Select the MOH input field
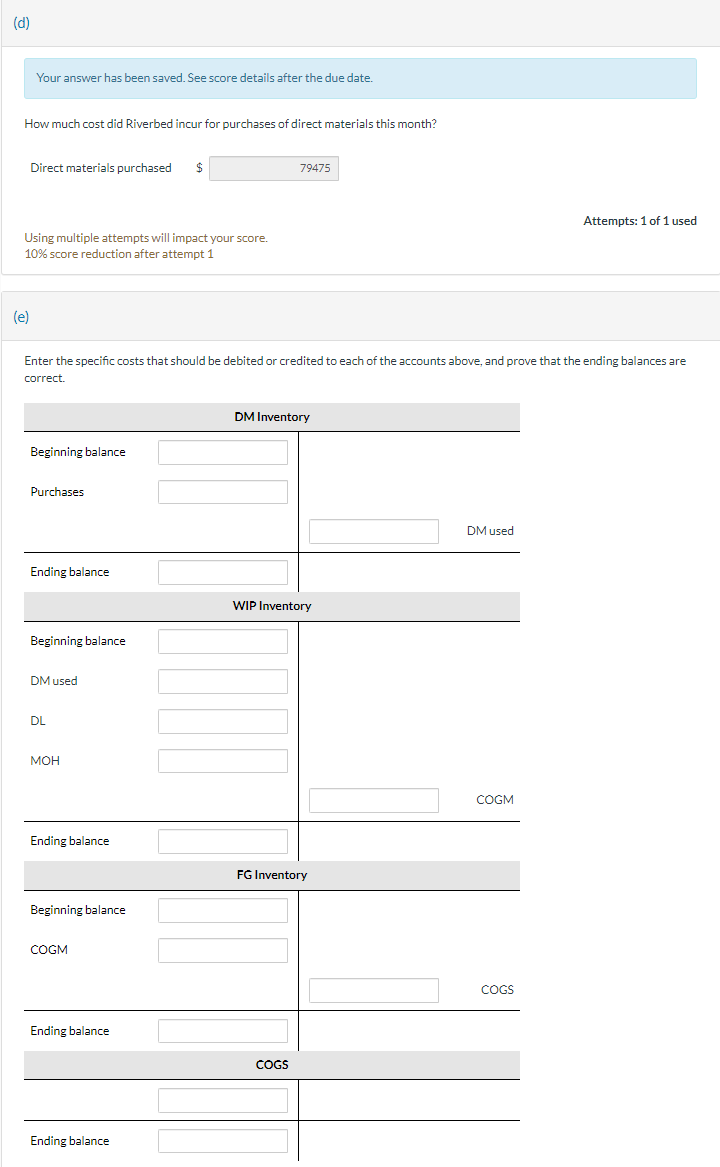The width and height of the screenshot is (720, 1167). click(x=222, y=760)
